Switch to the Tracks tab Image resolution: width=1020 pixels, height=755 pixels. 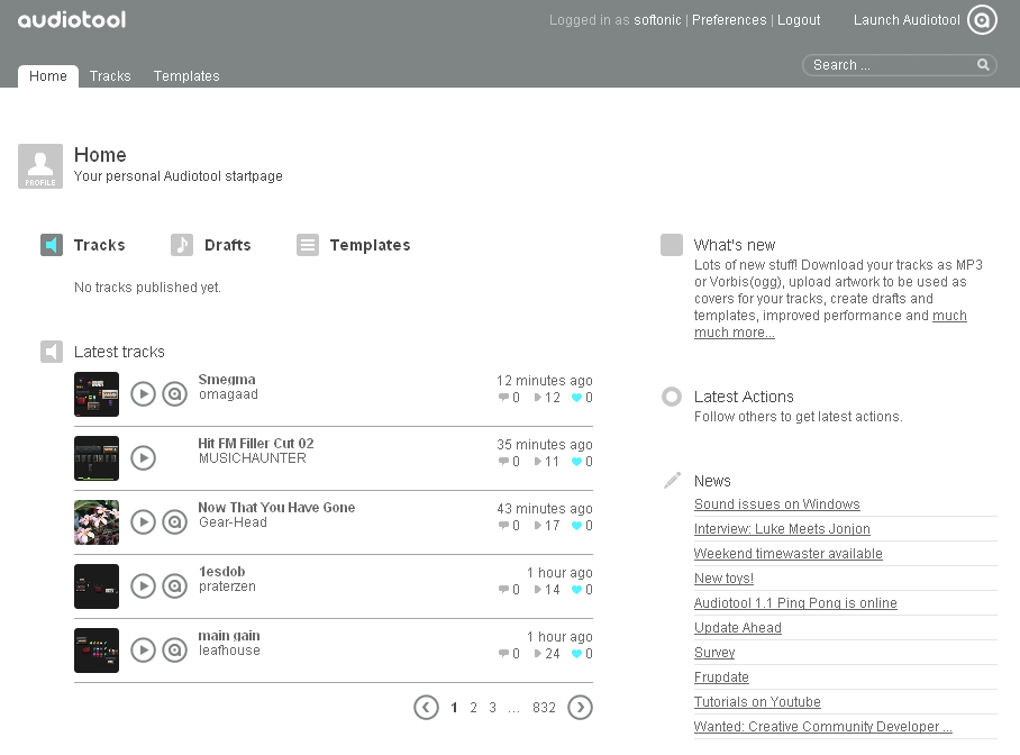[x=110, y=75]
